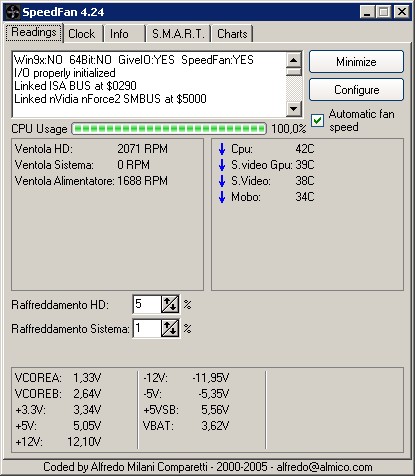This screenshot has height=476, width=415.
Task: Open the Configure dialog
Action: 356,90
